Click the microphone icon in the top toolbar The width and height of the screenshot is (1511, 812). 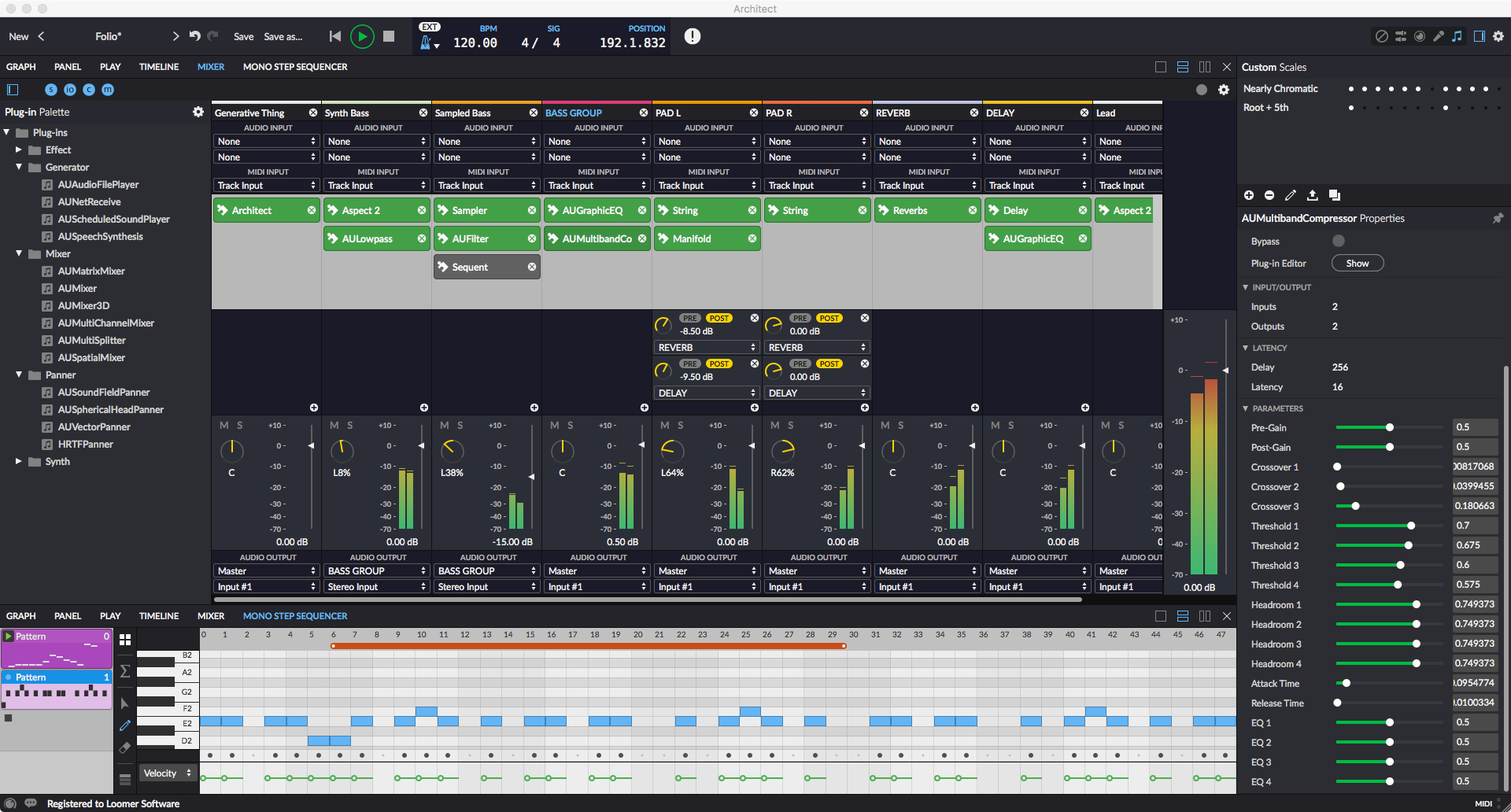[x=1439, y=36]
